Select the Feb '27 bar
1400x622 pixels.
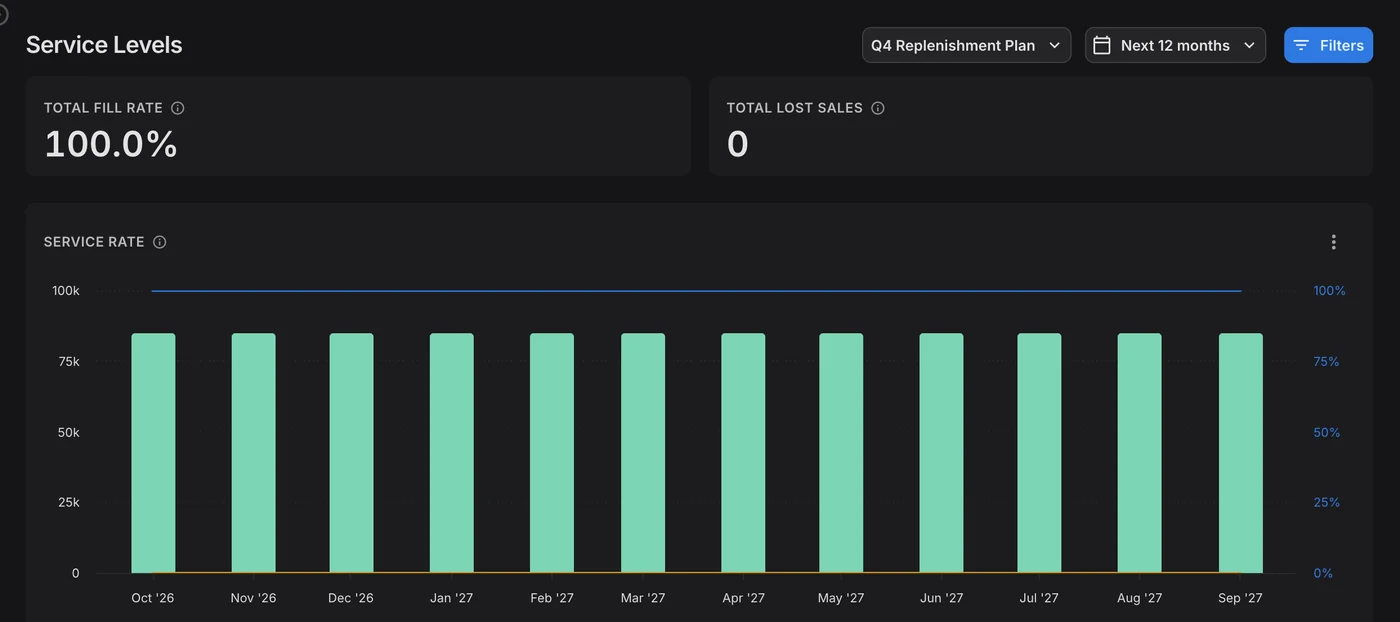[x=552, y=453]
